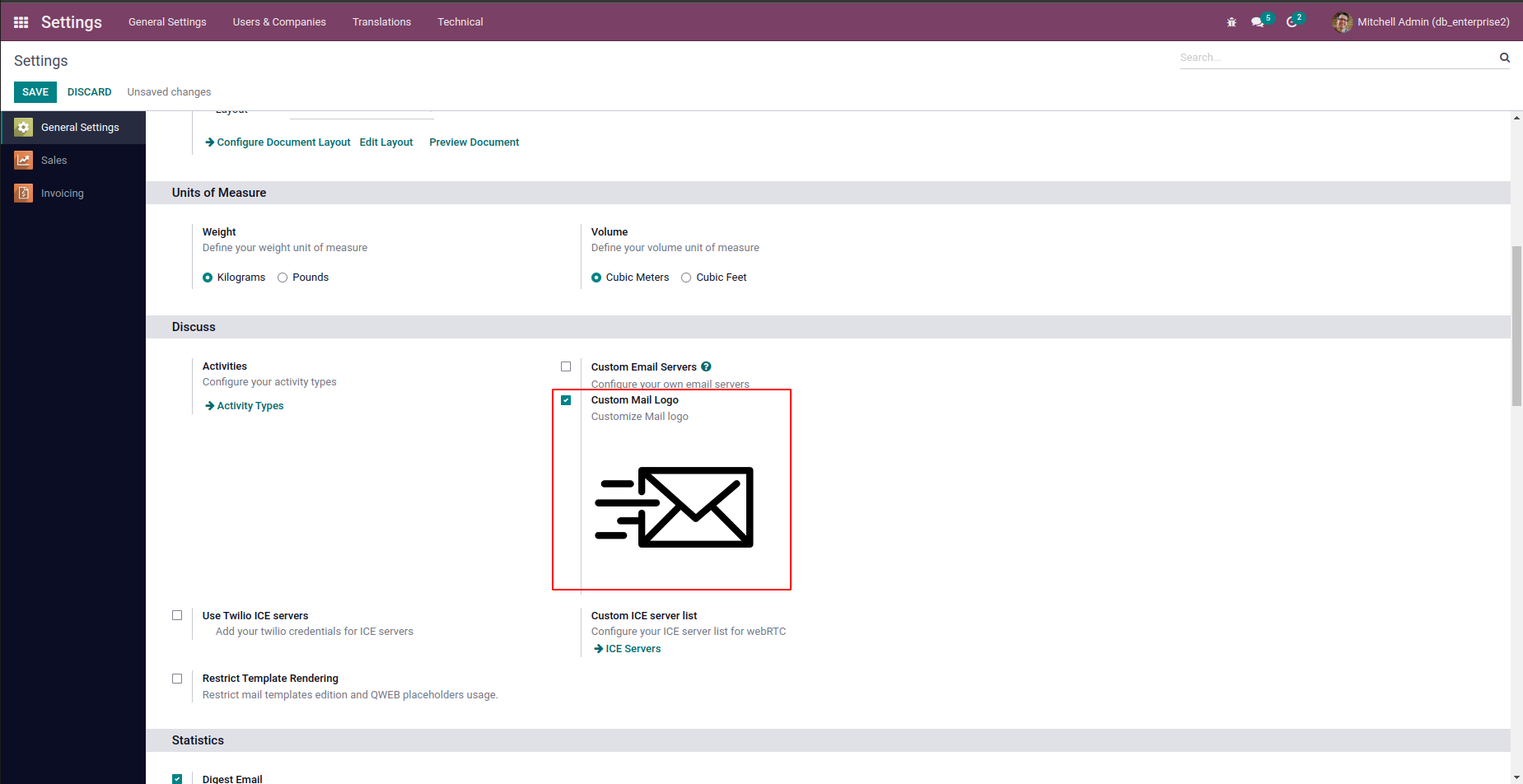Screen dimensions: 1523x784
Task: Click the custom mail logo image
Action: click(674, 507)
